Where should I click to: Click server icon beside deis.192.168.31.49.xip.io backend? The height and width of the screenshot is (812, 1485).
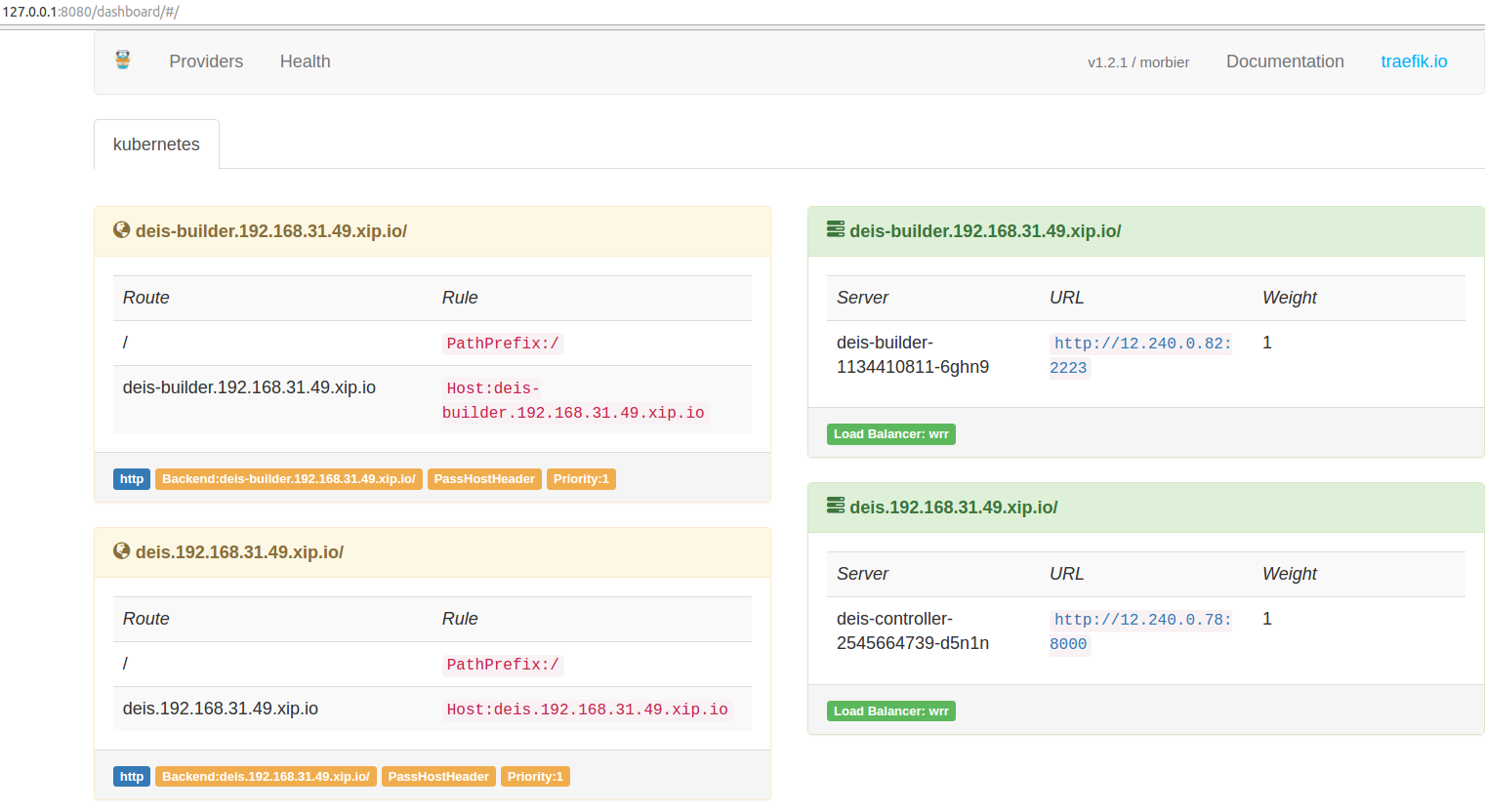tap(836, 506)
